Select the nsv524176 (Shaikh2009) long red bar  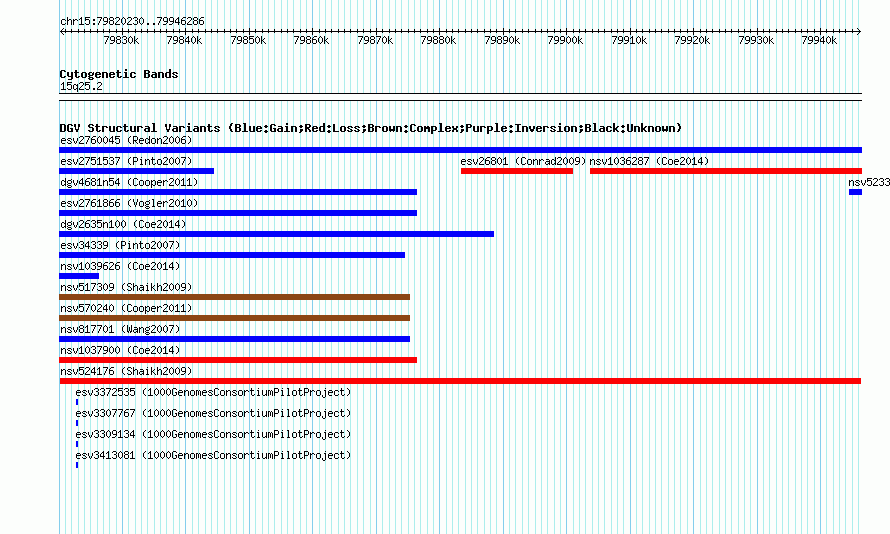[460, 381]
